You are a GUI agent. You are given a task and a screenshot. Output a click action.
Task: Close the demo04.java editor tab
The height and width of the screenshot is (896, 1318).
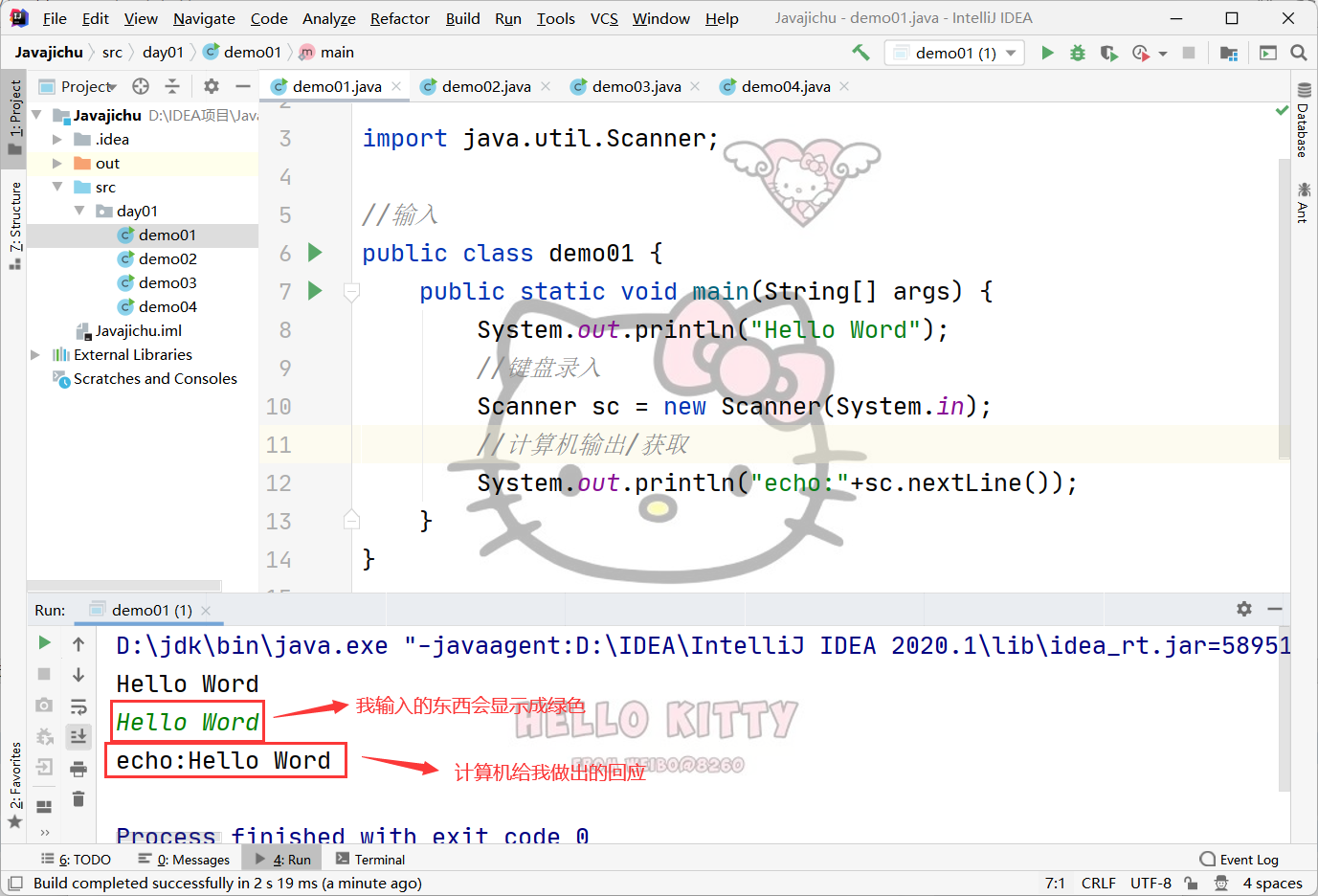pyautogui.click(x=844, y=86)
